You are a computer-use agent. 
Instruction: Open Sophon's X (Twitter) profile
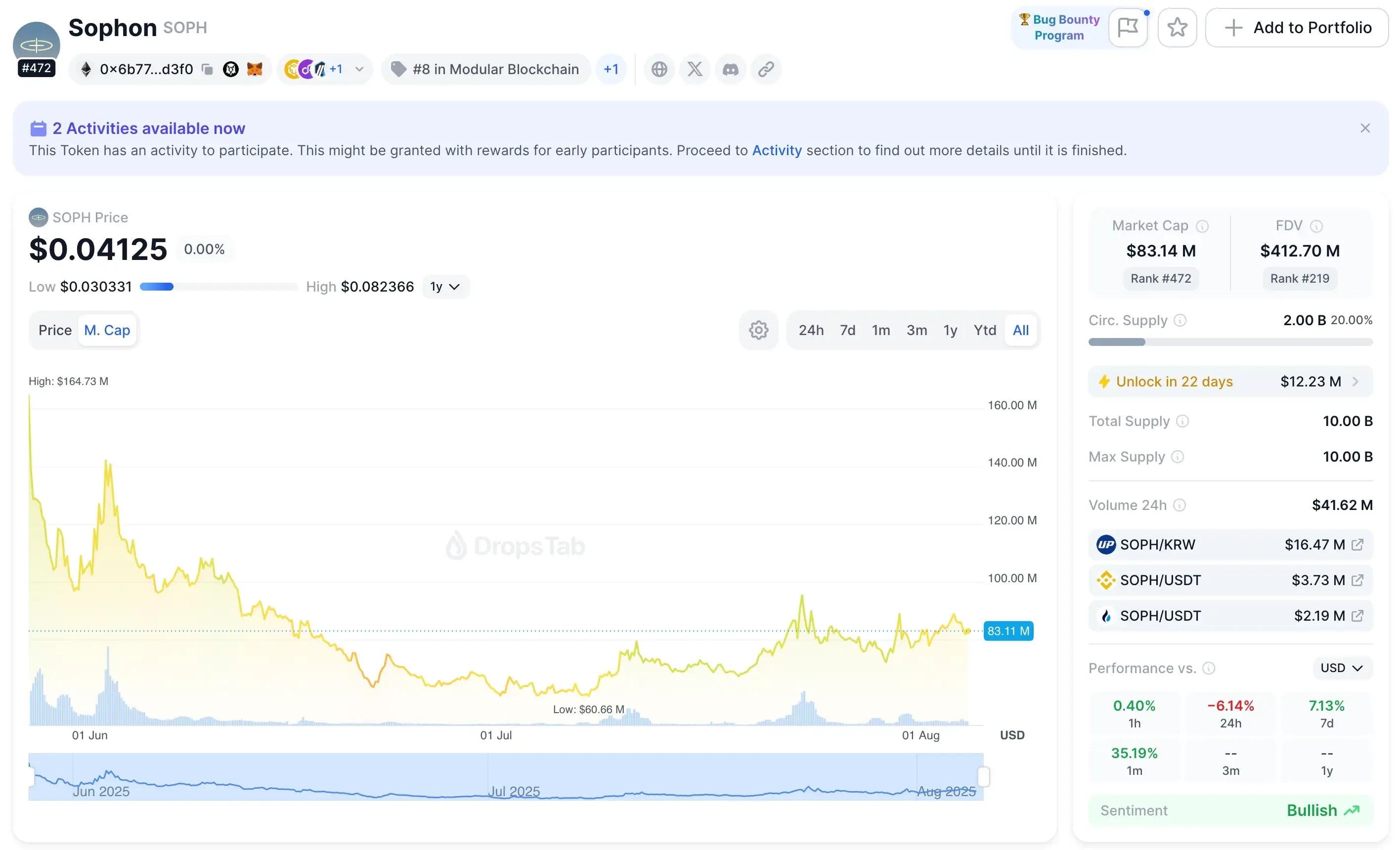[x=695, y=69]
